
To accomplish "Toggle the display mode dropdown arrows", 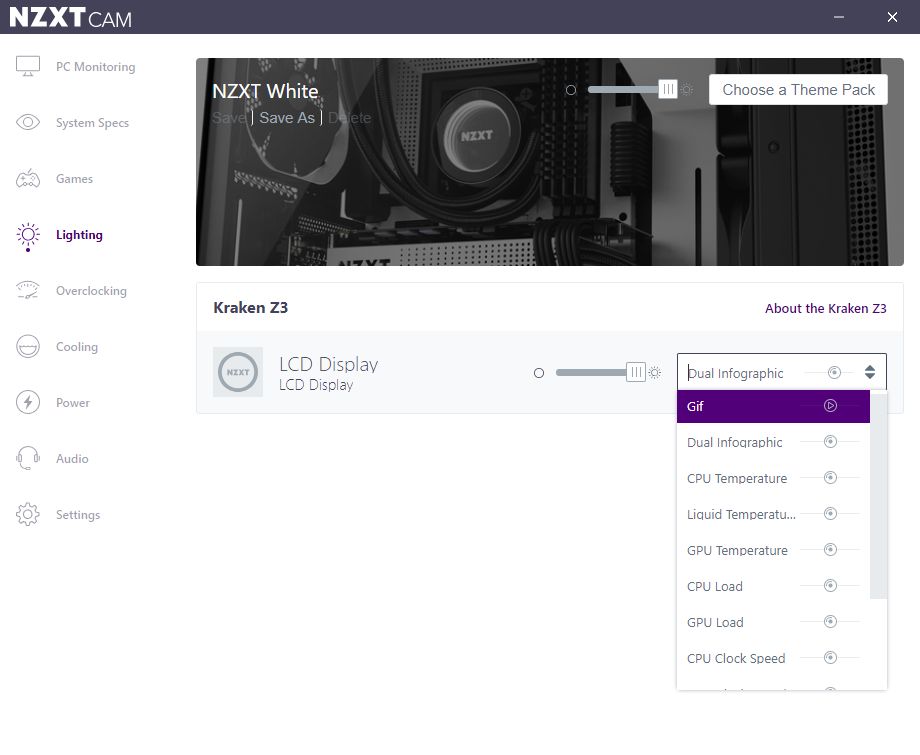I will [870, 372].
